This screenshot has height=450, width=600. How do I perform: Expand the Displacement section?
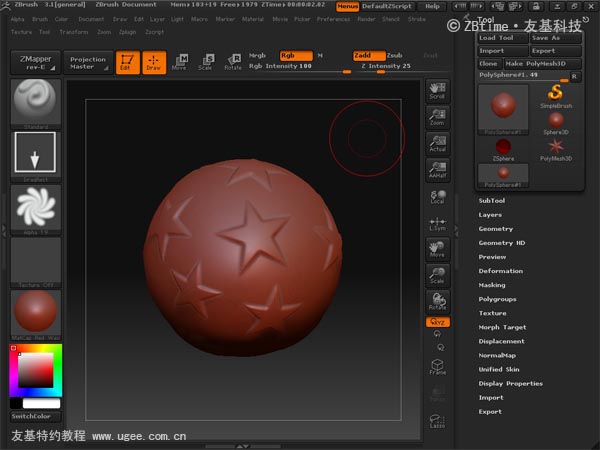501,341
